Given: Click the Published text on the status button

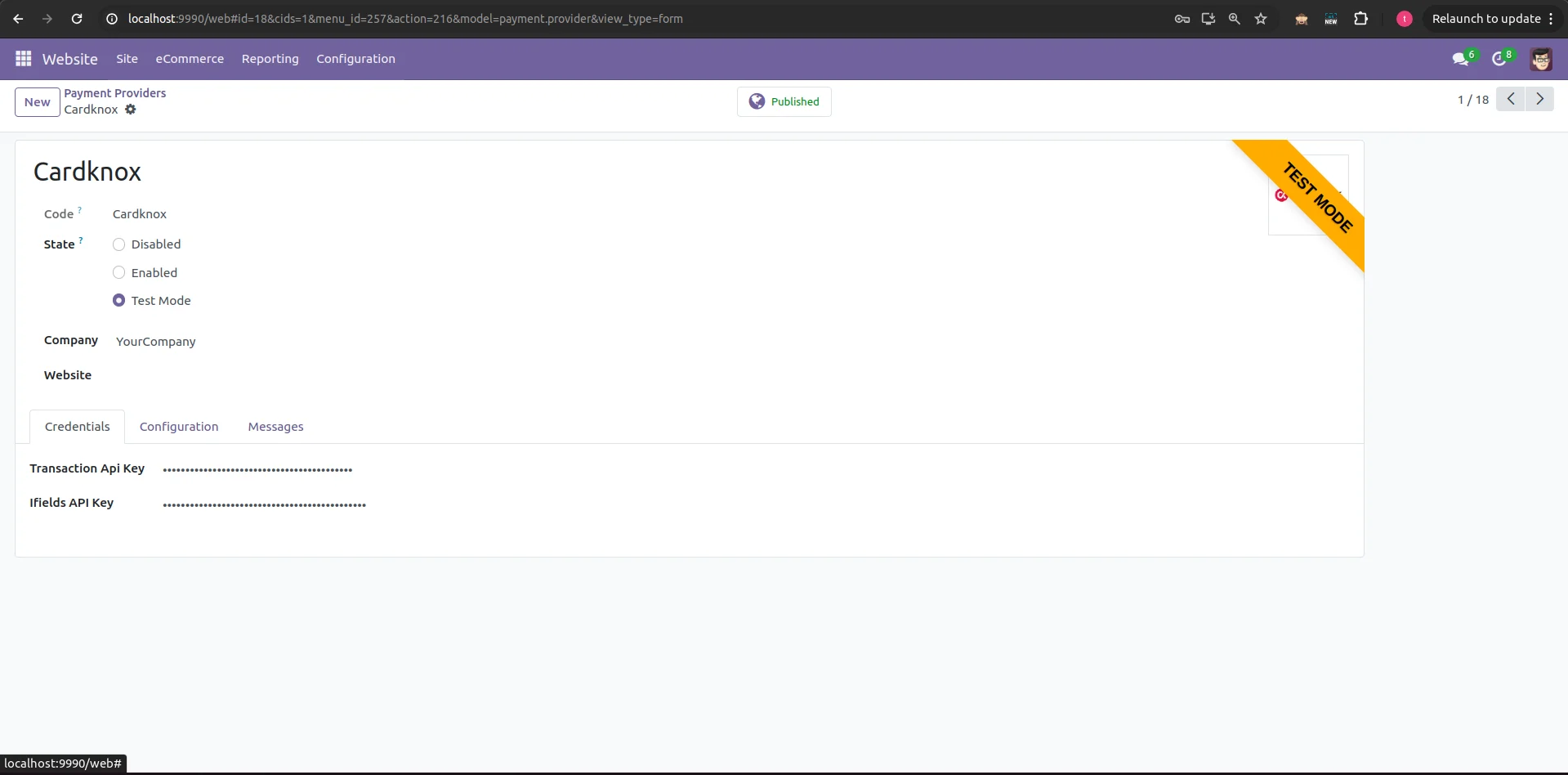Looking at the screenshot, I should 795,101.
